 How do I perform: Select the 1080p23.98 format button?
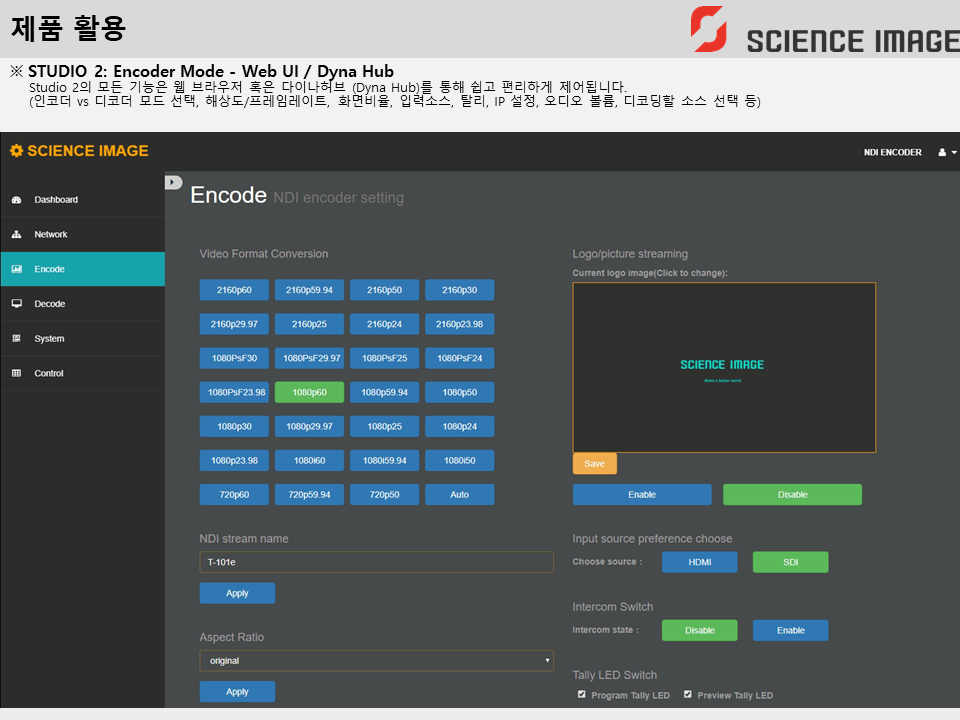click(x=234, y=460)
